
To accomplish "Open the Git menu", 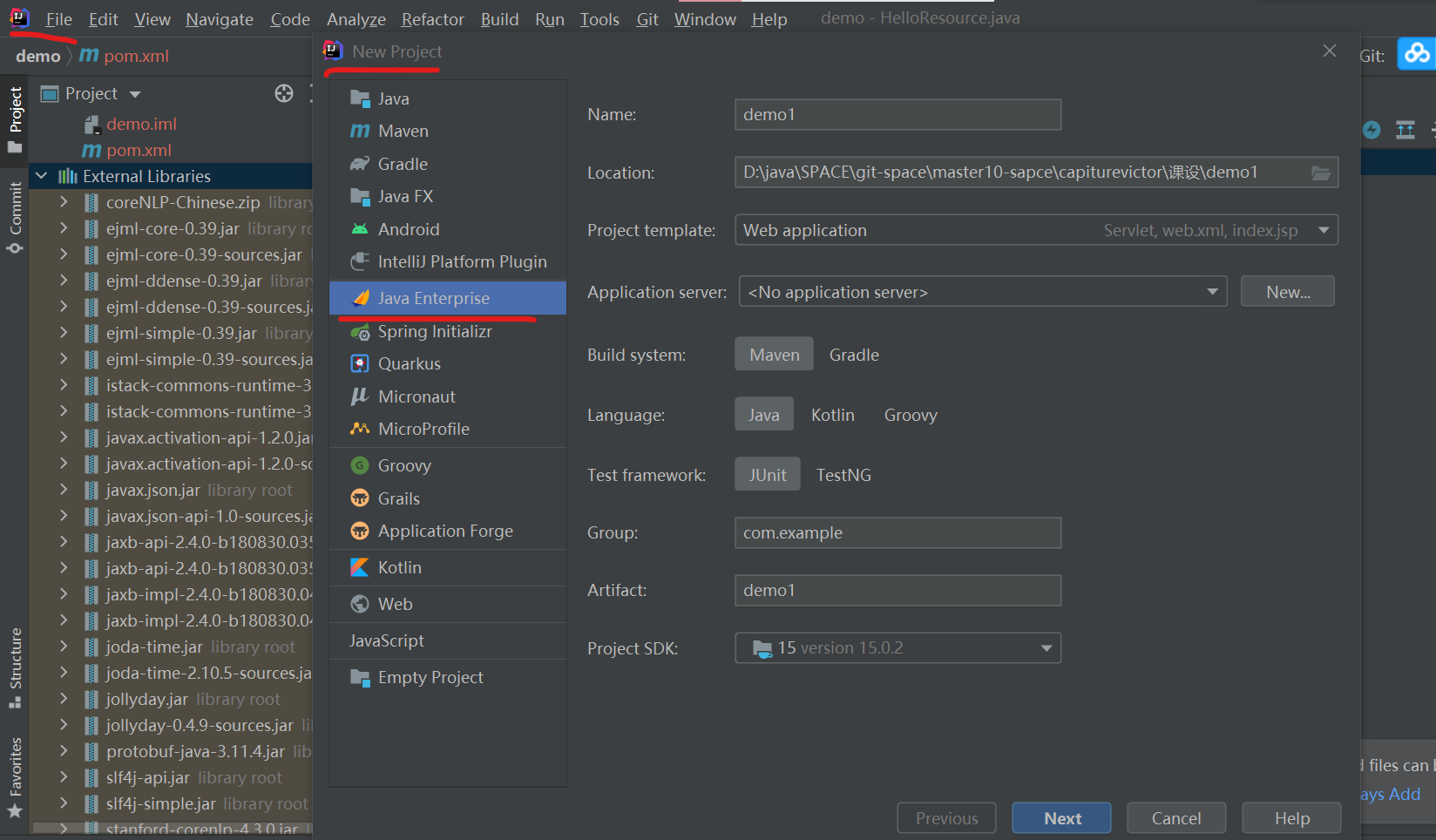I will point(647,19).
